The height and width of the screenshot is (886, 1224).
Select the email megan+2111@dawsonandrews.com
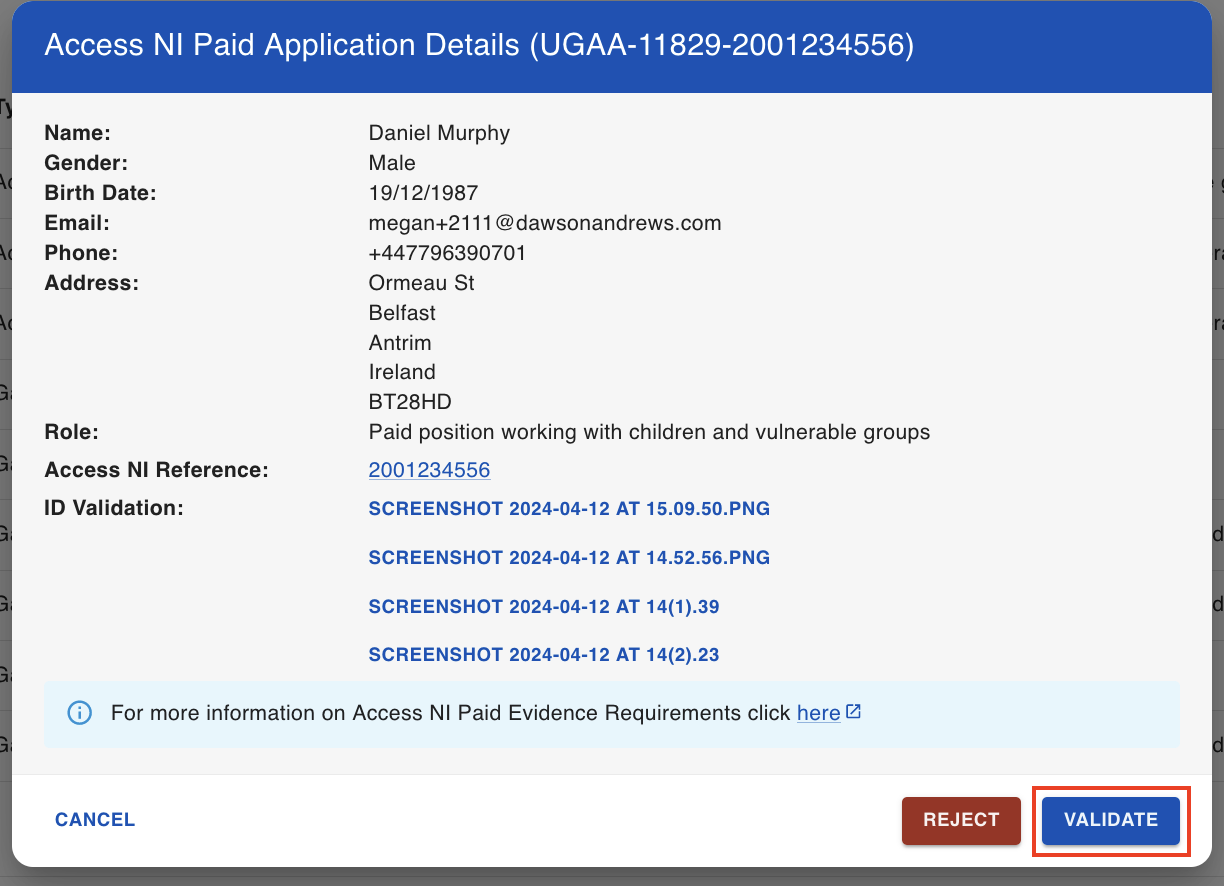point(545,223)
